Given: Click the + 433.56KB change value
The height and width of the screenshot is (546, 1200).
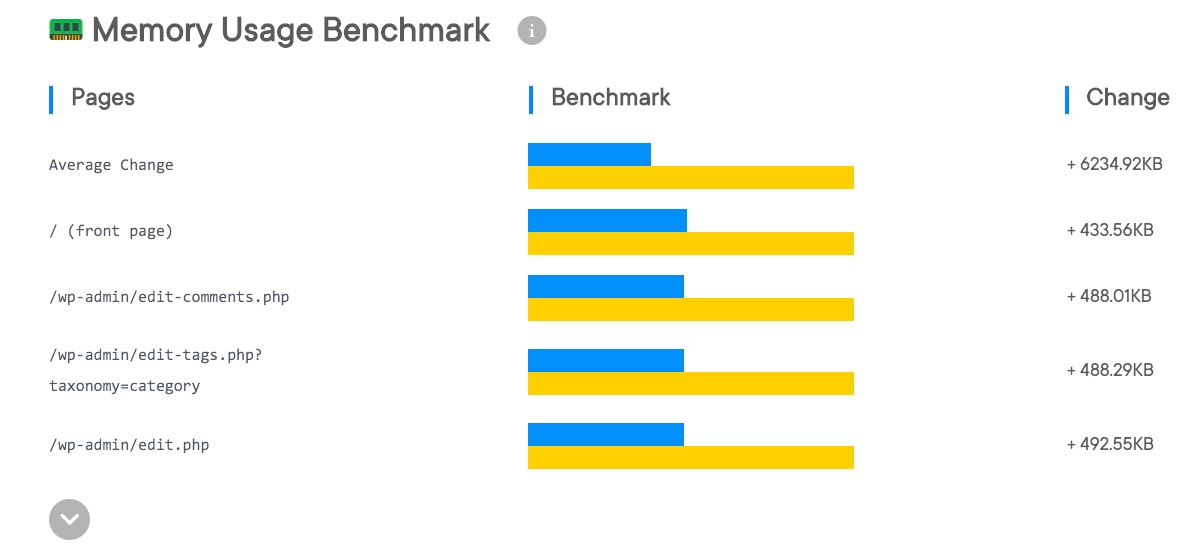Looking at the screenshot, I should (1110, 230).
